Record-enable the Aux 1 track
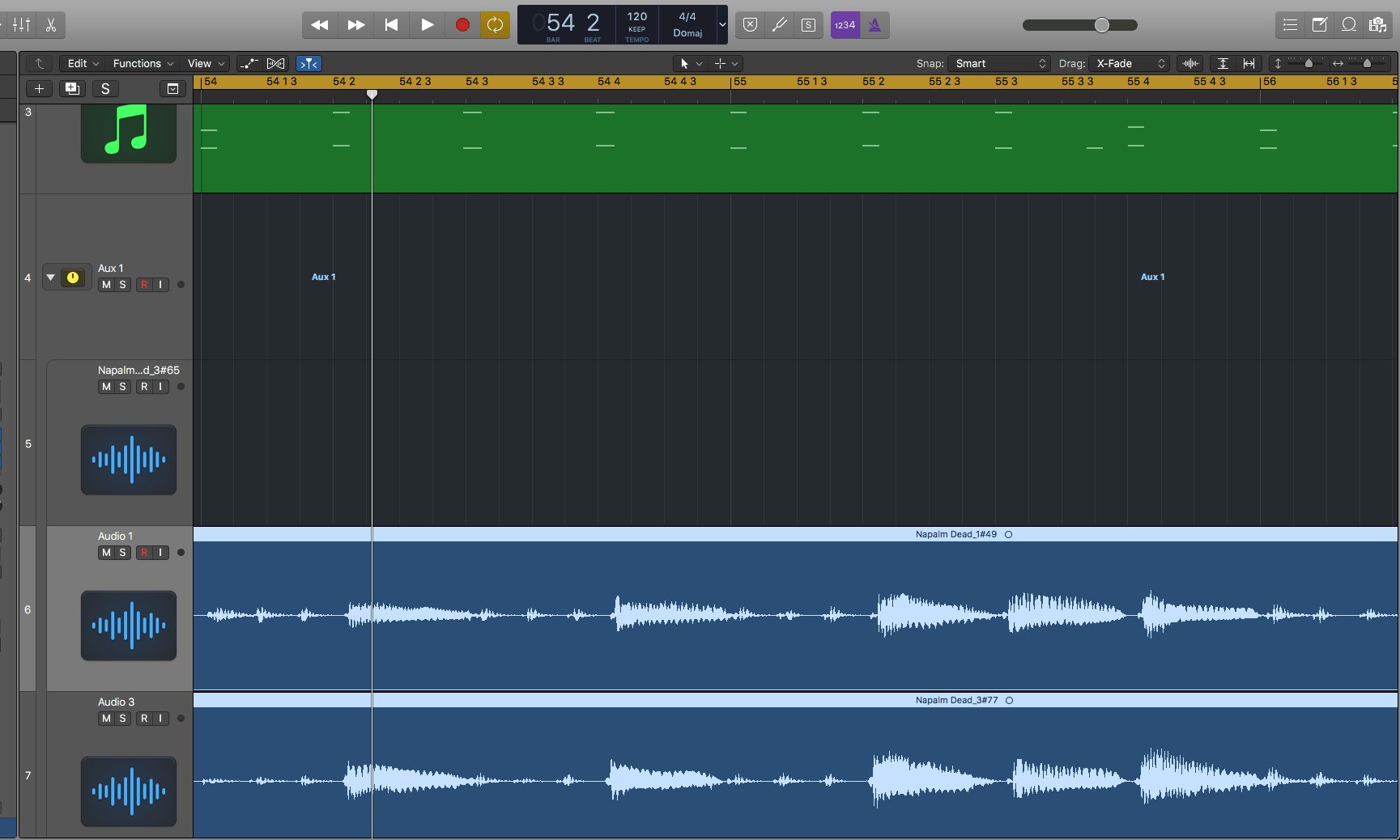 click(144, 285)
